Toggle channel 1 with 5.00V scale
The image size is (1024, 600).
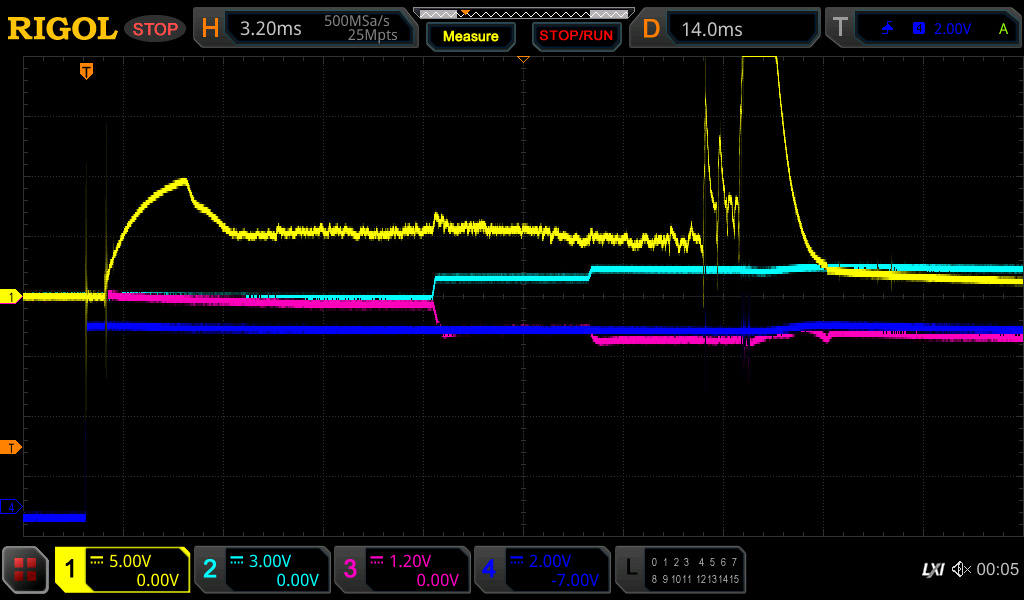pos(123,570)
